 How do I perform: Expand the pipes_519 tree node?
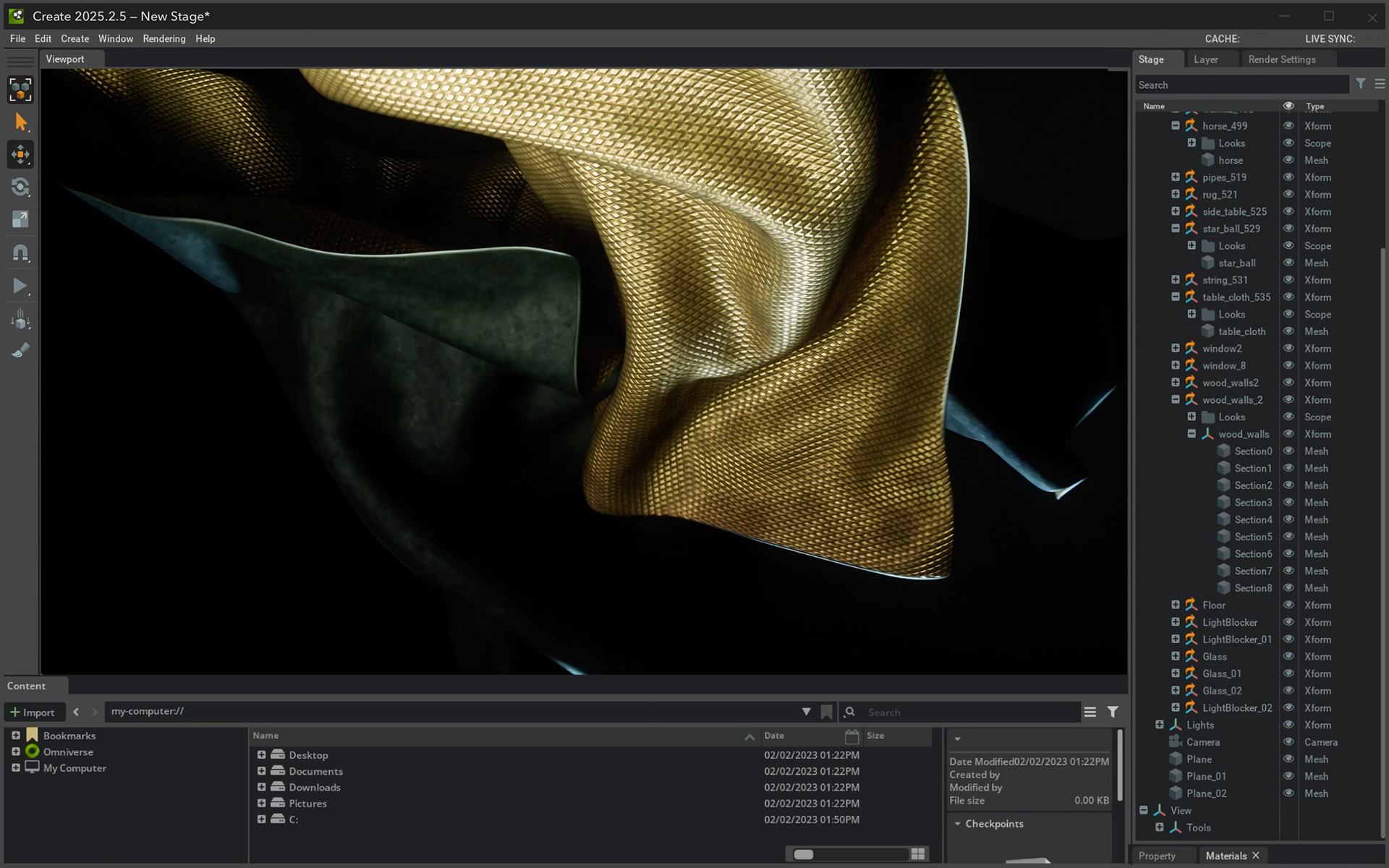click(x=1176, y=177)
